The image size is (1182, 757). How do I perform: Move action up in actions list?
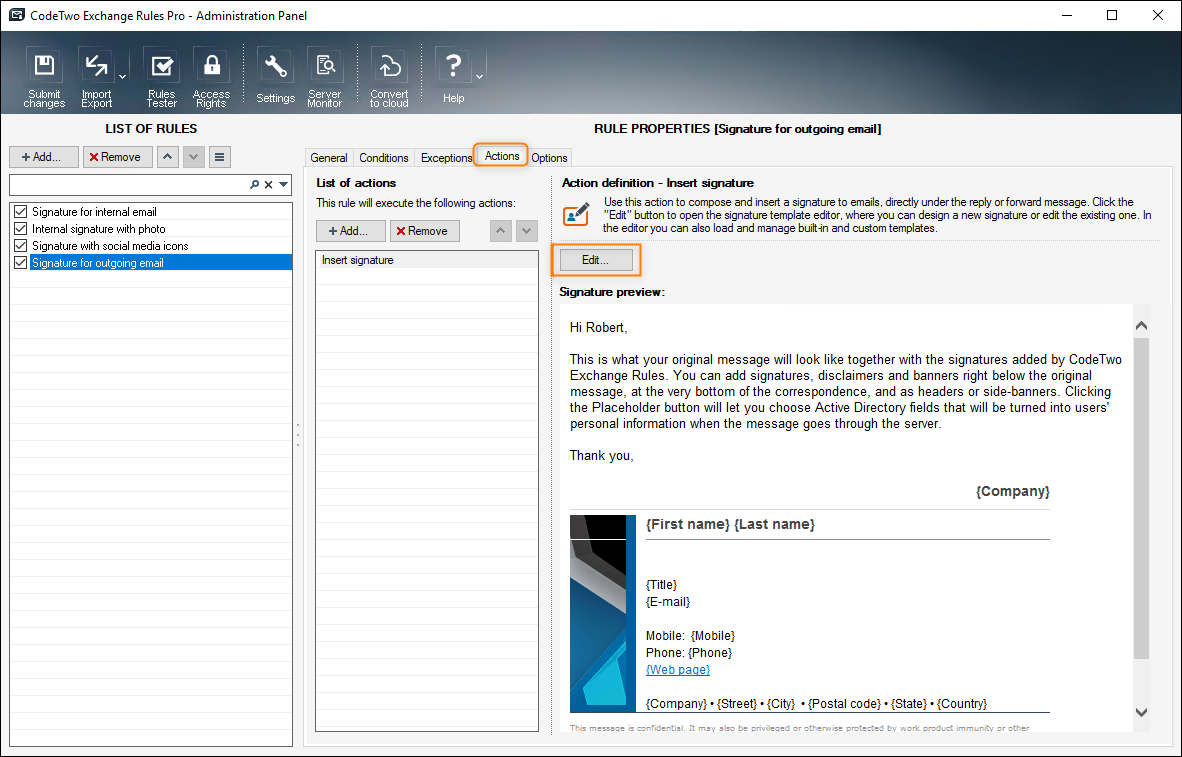(501, 231)
